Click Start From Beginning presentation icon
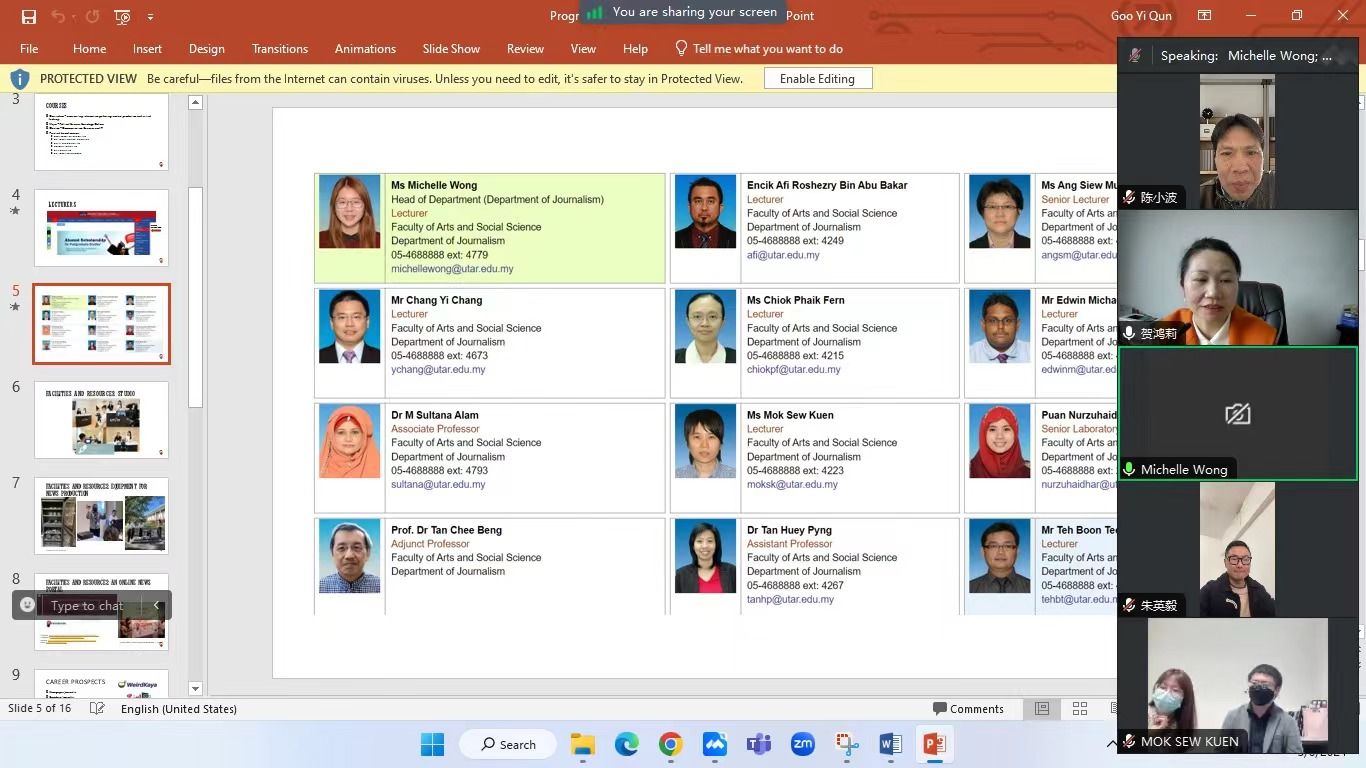This screenshot has height=768, width=1366. [x=122, y=17]
